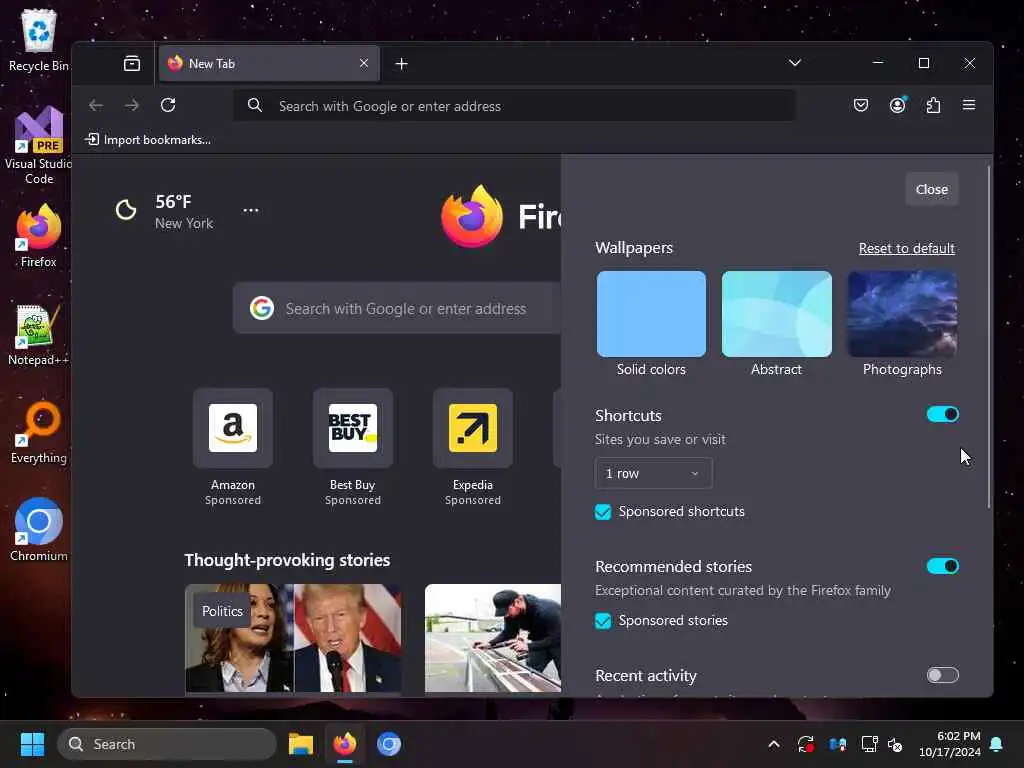Open the story with man repairing railing

click(x=493, y=638)
